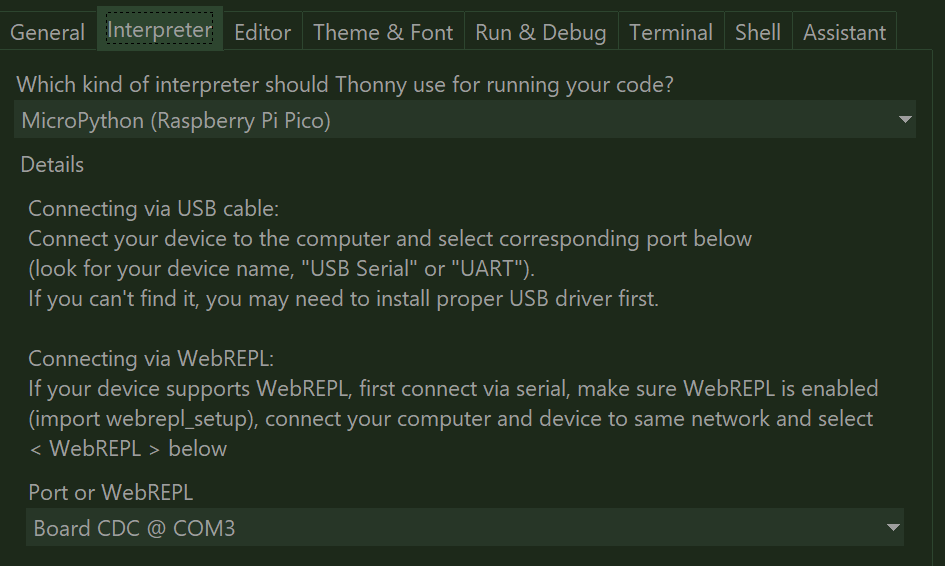Image resolution: width=945 pixels, height=566 pixels.
Task: Click the USB driver installation hint line
Action: tap(343, 298)
